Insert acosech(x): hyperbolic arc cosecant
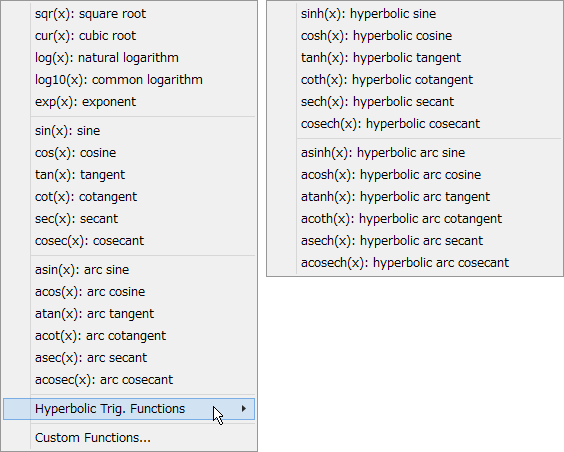This screenshot has width=564, height=452. [x=415, y=263]
